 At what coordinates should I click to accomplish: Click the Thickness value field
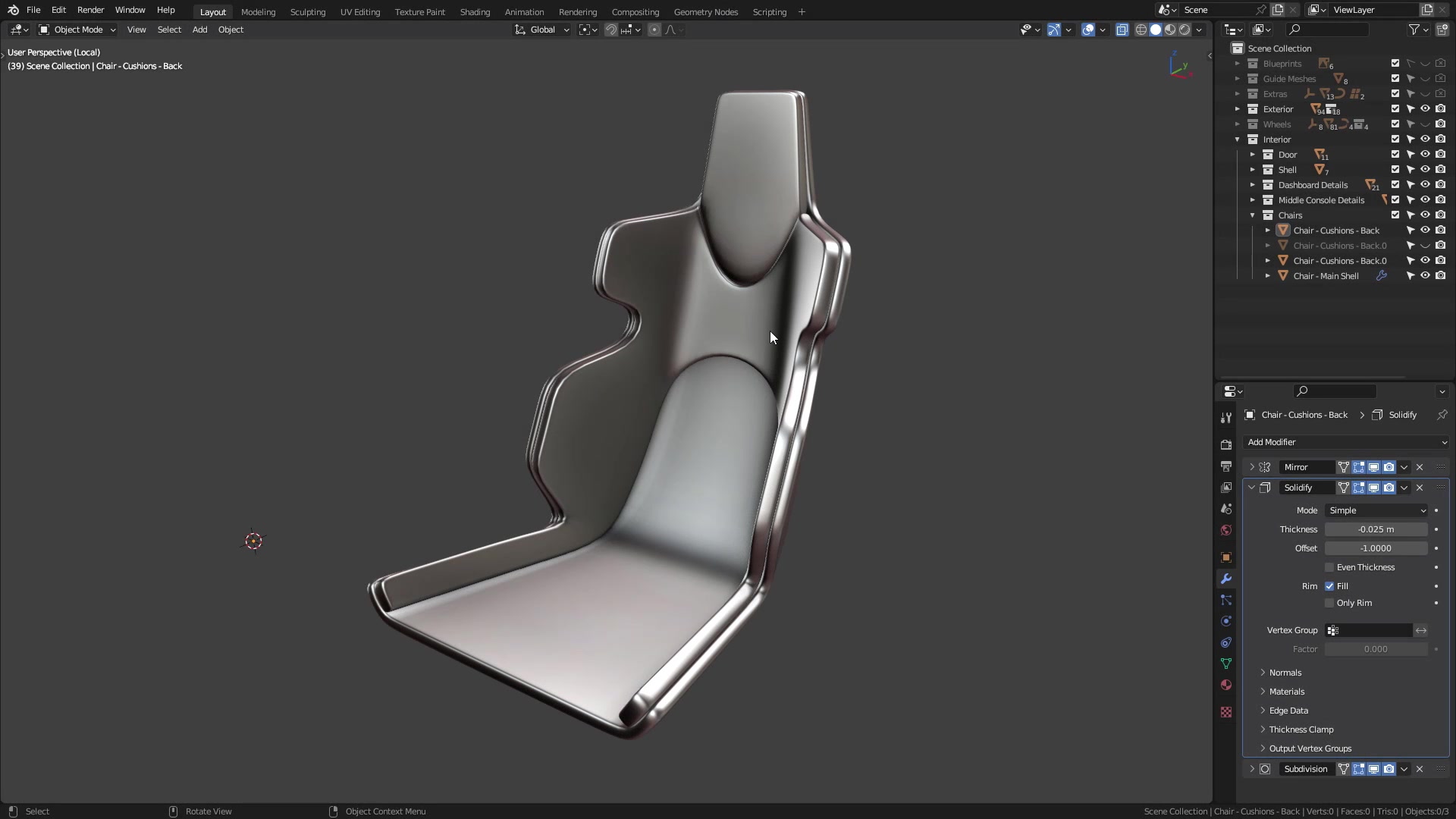click(1376, 529)
